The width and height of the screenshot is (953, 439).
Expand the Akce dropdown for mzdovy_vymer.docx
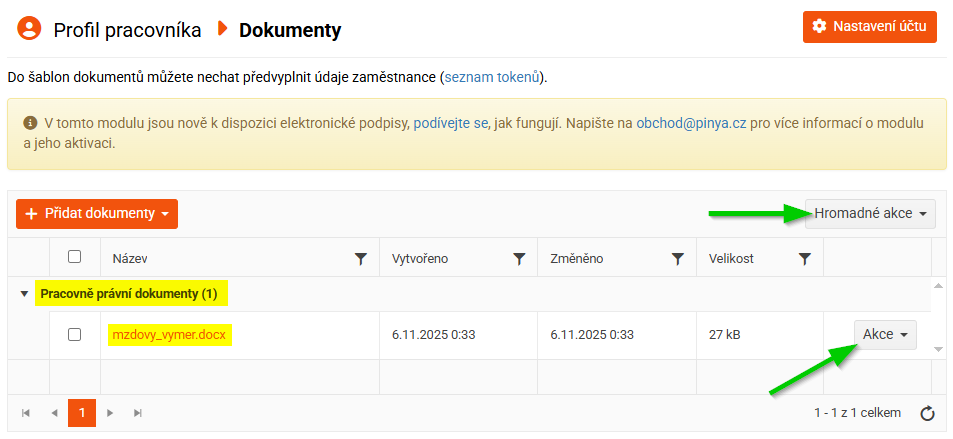885,335
